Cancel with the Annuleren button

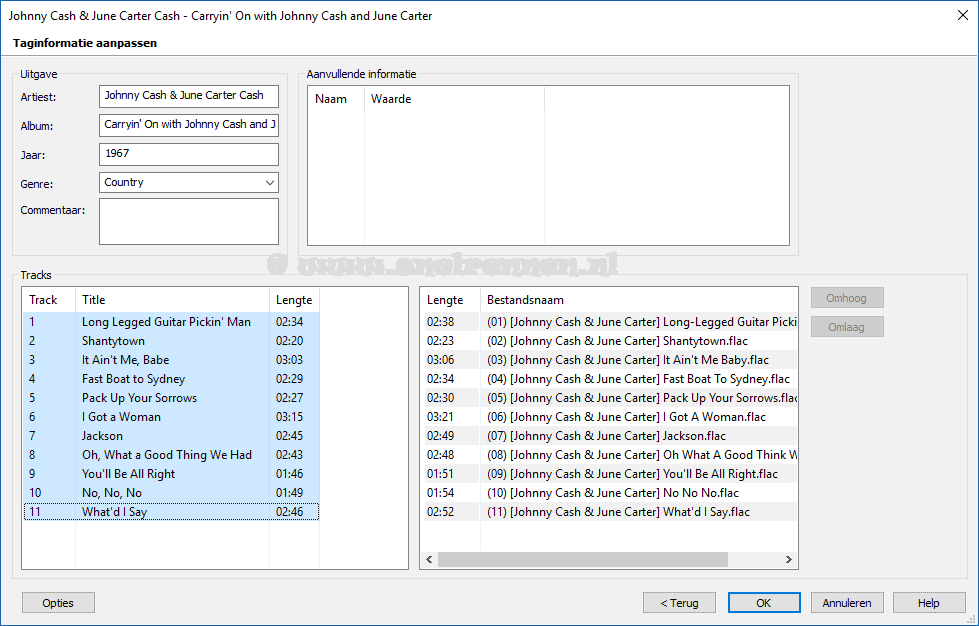coord(847,603)
